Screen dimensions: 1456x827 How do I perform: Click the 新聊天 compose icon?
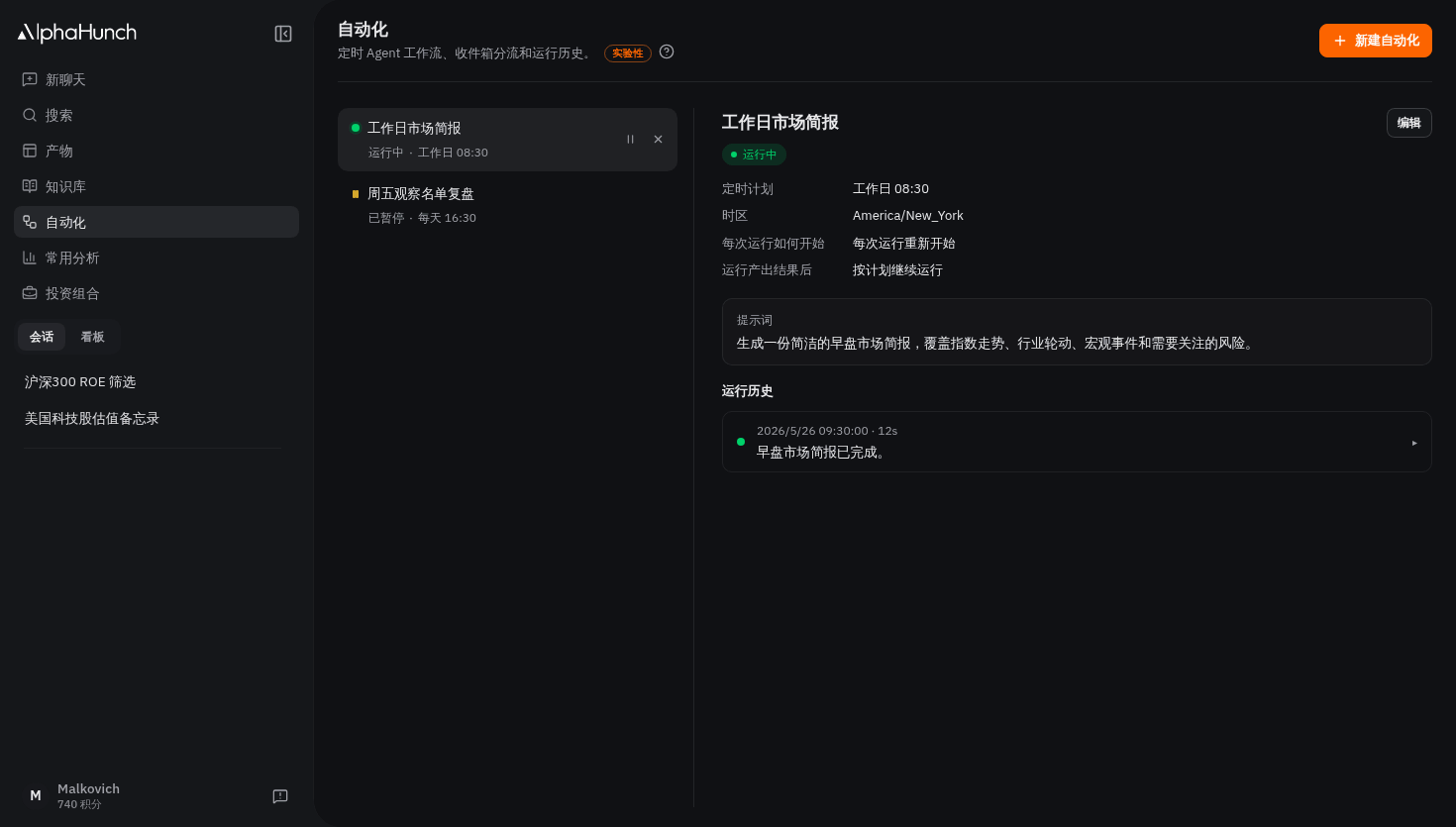(x=30, y=79)
